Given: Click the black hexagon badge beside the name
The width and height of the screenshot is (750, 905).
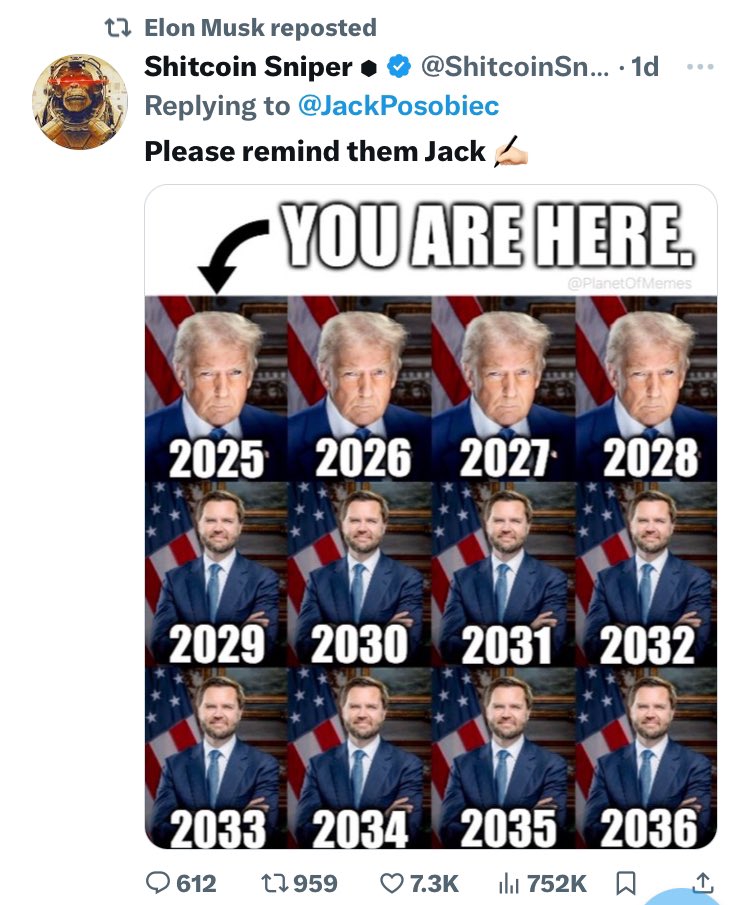Looking at the screenshot, I should (369, 68).
